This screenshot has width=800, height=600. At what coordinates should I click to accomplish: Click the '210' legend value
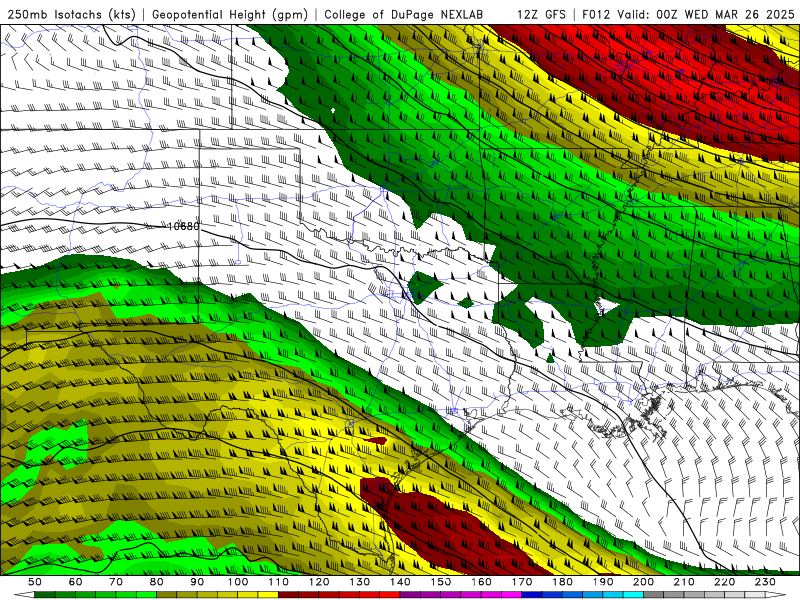coord(684,582)
